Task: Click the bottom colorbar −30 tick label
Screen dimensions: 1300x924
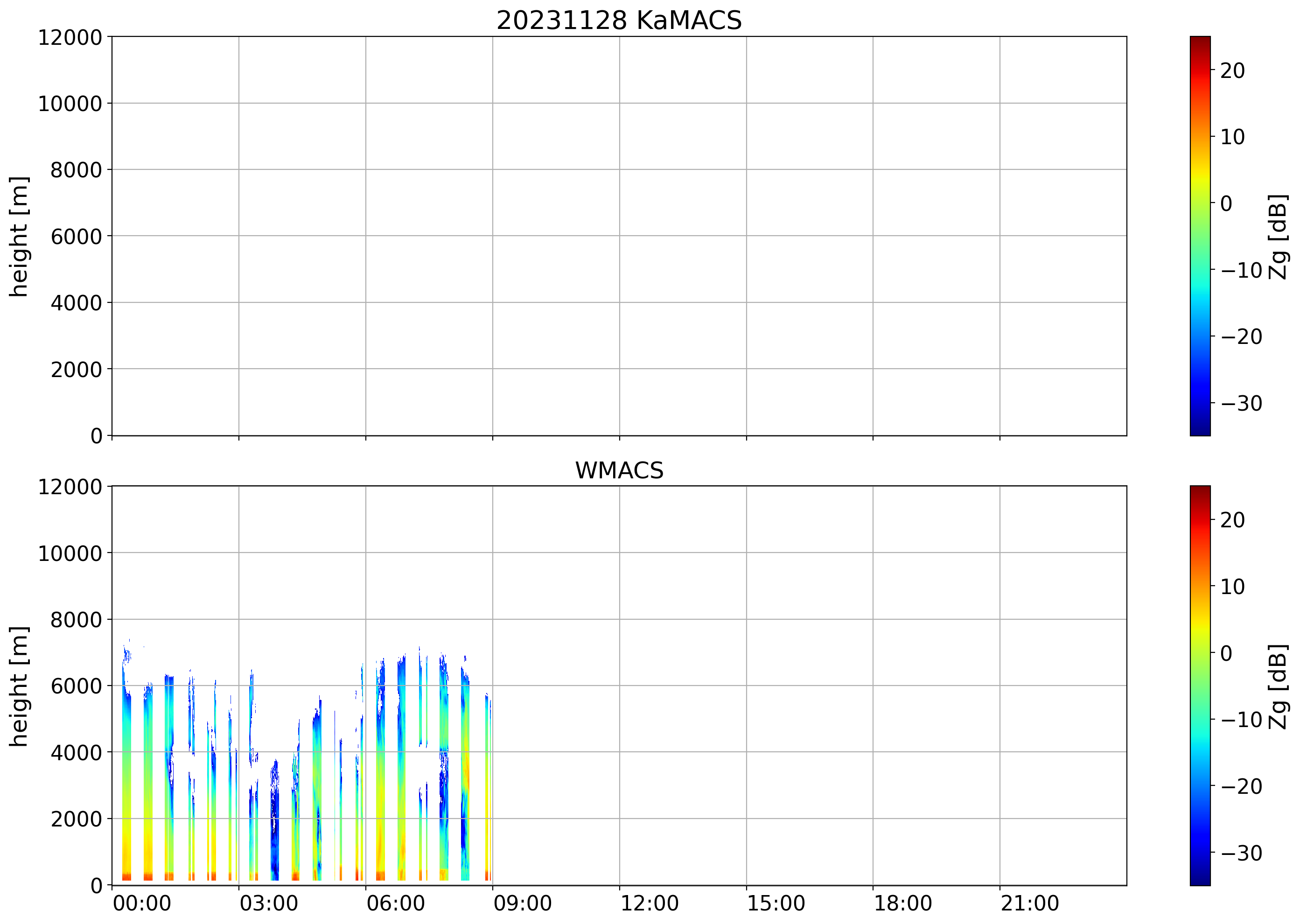Action: coord(1241,853)
